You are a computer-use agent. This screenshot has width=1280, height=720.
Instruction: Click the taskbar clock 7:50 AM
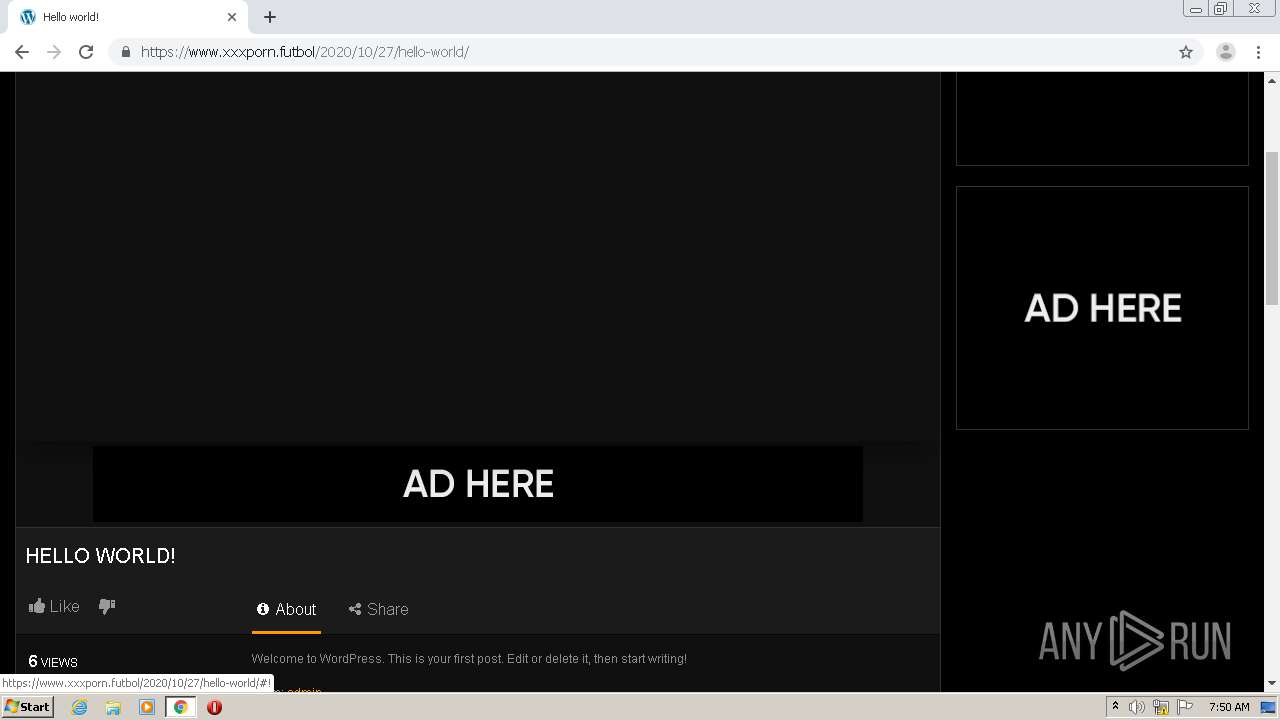[1229, 707]
